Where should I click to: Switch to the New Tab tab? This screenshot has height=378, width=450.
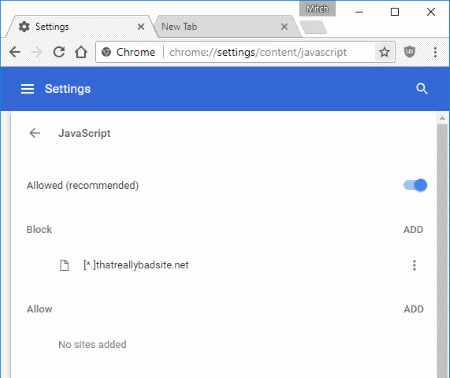click(x=227, y=27)
